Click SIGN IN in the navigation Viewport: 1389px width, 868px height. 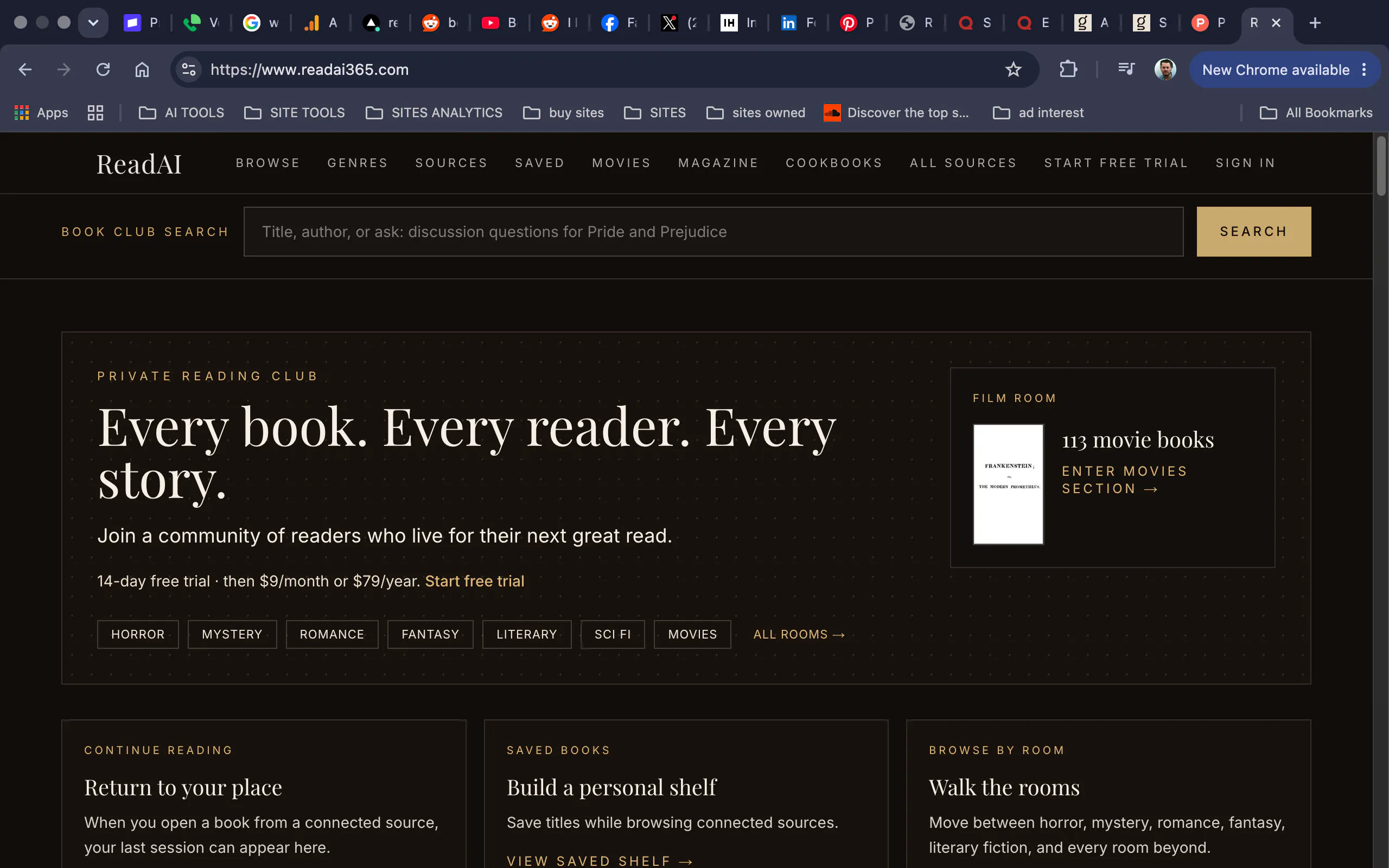pyautogui.click(x=1246, y=163)
